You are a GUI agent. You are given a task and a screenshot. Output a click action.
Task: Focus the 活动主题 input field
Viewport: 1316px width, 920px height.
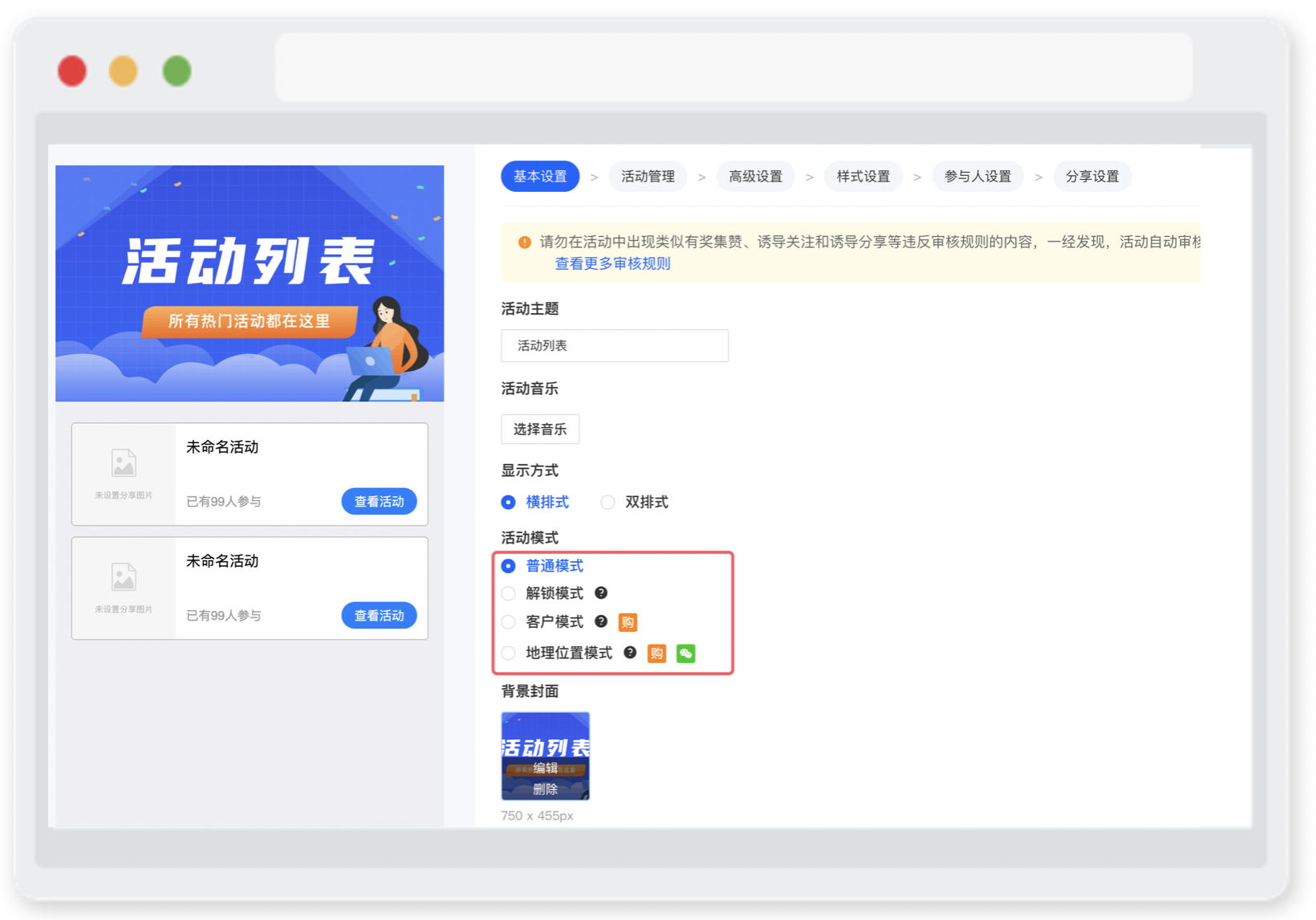click(615, 346)
